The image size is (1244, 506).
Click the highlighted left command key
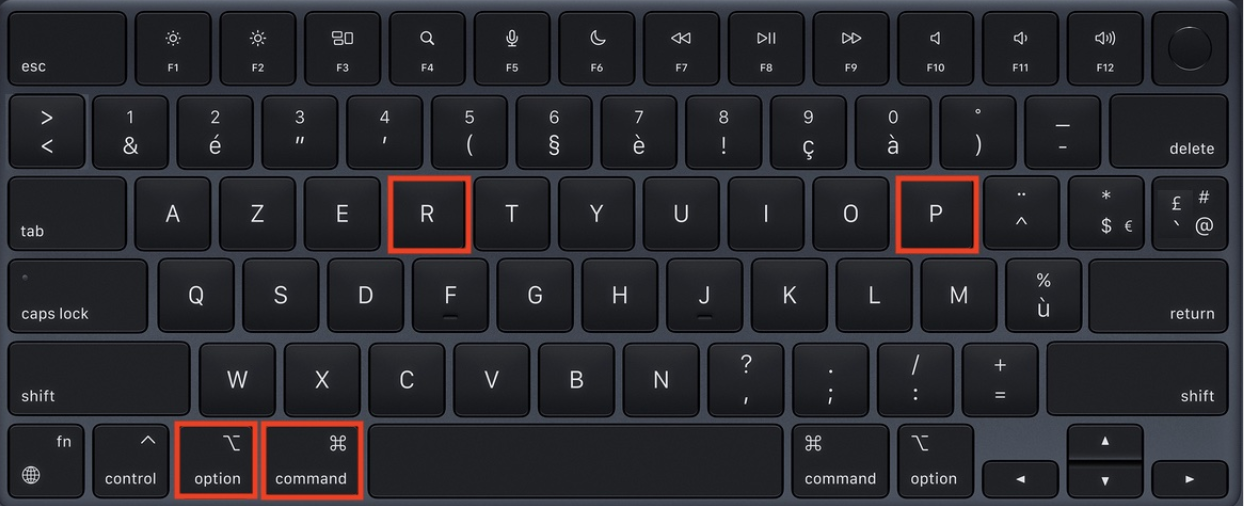coord(311,459)
